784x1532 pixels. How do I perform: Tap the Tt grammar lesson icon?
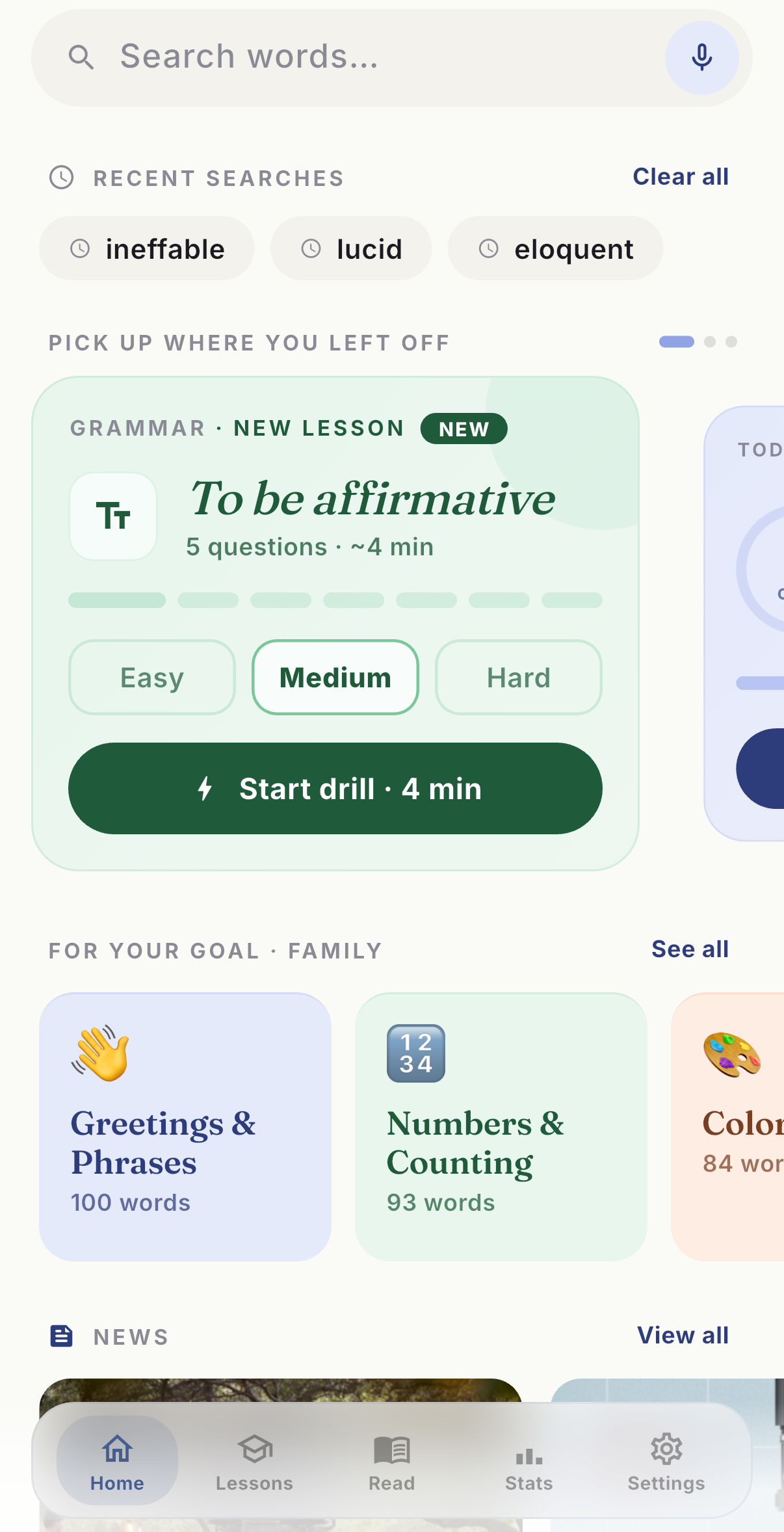pyautogui.click(x=113, y=516)
